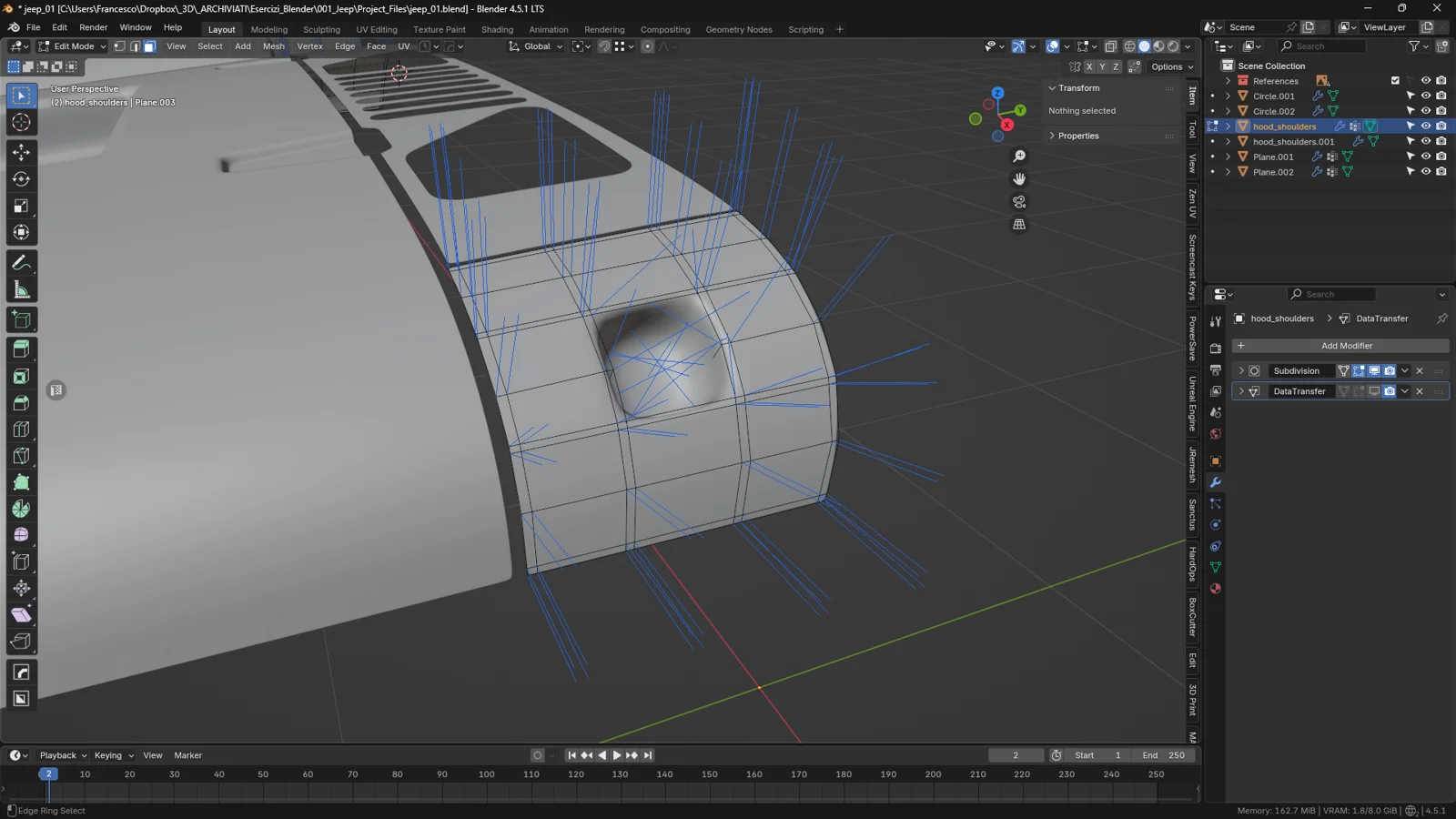The image size is (1456, 819).
Task: Click the pan view hand icon
Action: click(1019, 179)
